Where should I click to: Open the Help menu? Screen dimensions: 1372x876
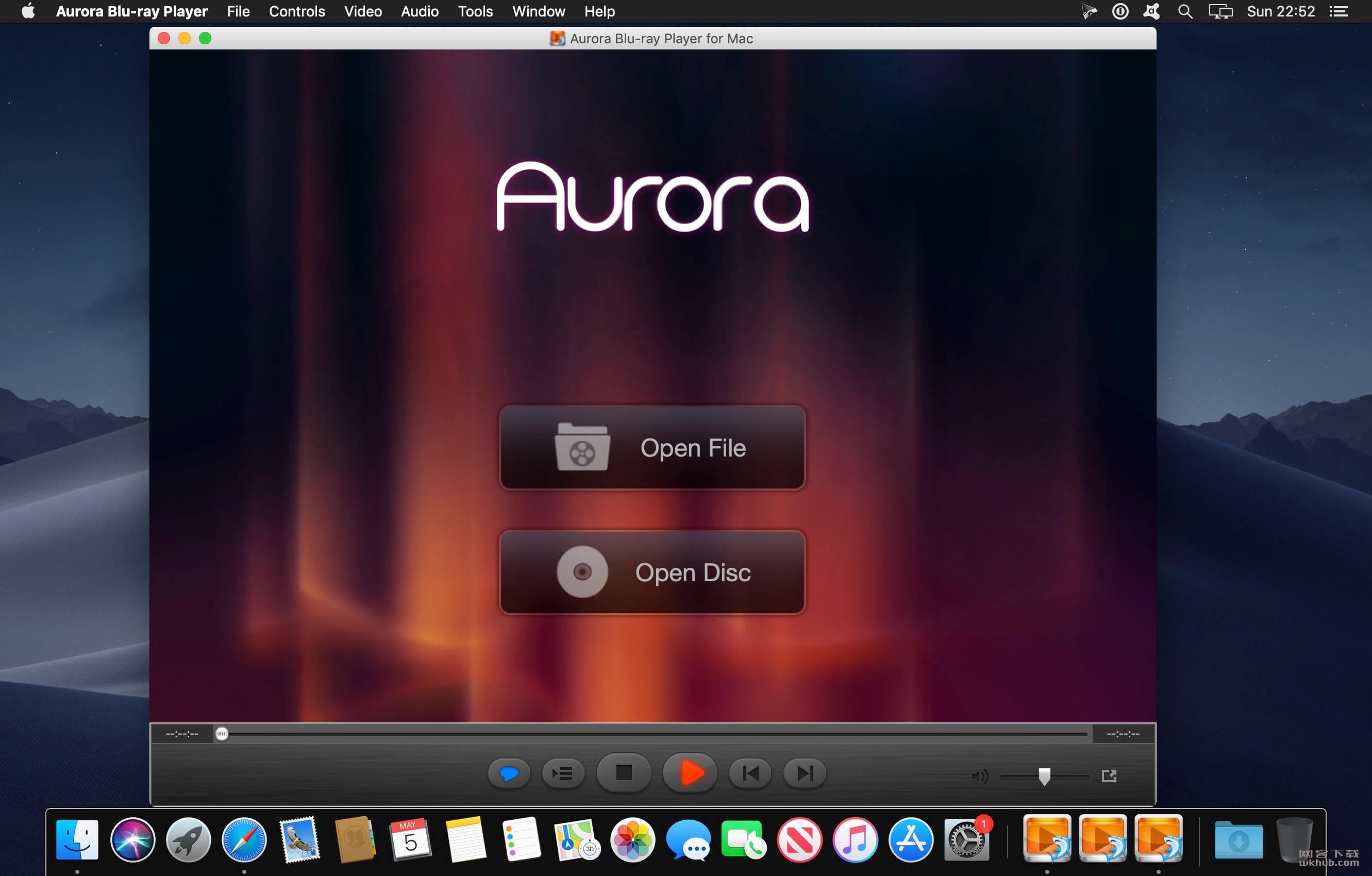coord(599,11)
